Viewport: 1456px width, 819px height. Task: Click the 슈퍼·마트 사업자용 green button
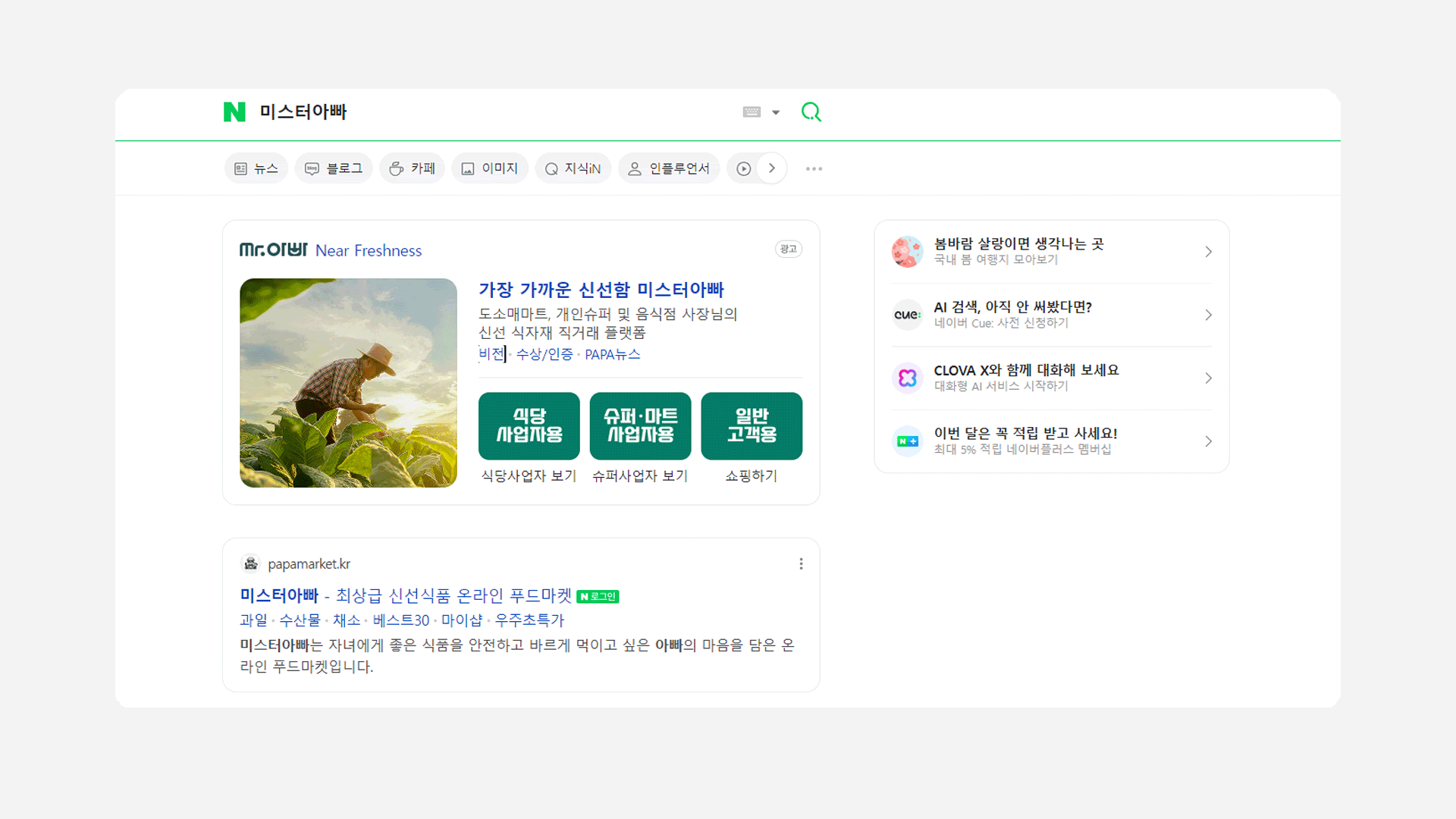pyautogui.click(x=641, y=426)
